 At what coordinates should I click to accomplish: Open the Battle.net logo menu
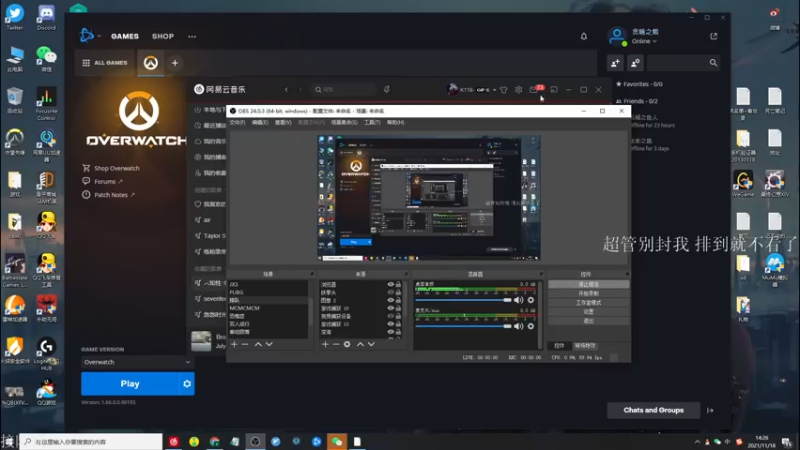[x=87, y=35]
